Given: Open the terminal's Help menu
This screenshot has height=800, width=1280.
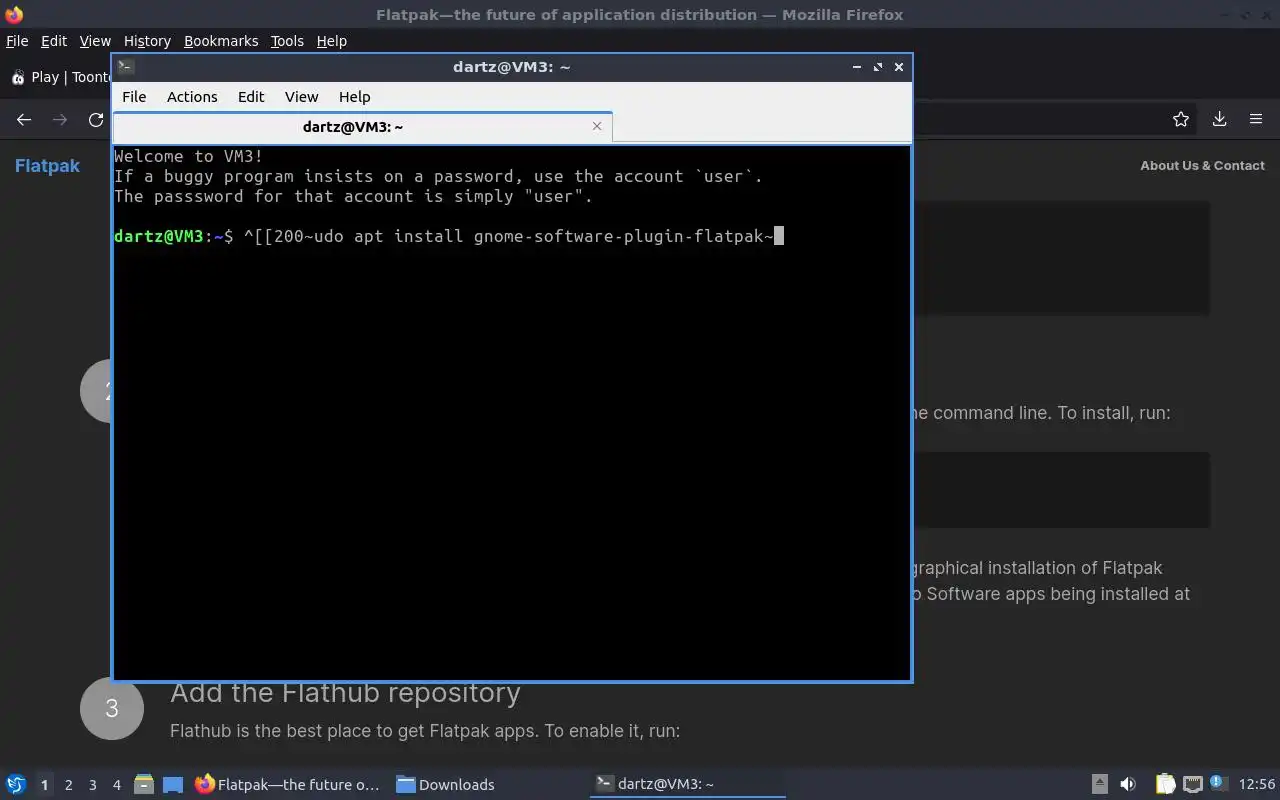Looking at the screenshot, I should click(355, 97).
